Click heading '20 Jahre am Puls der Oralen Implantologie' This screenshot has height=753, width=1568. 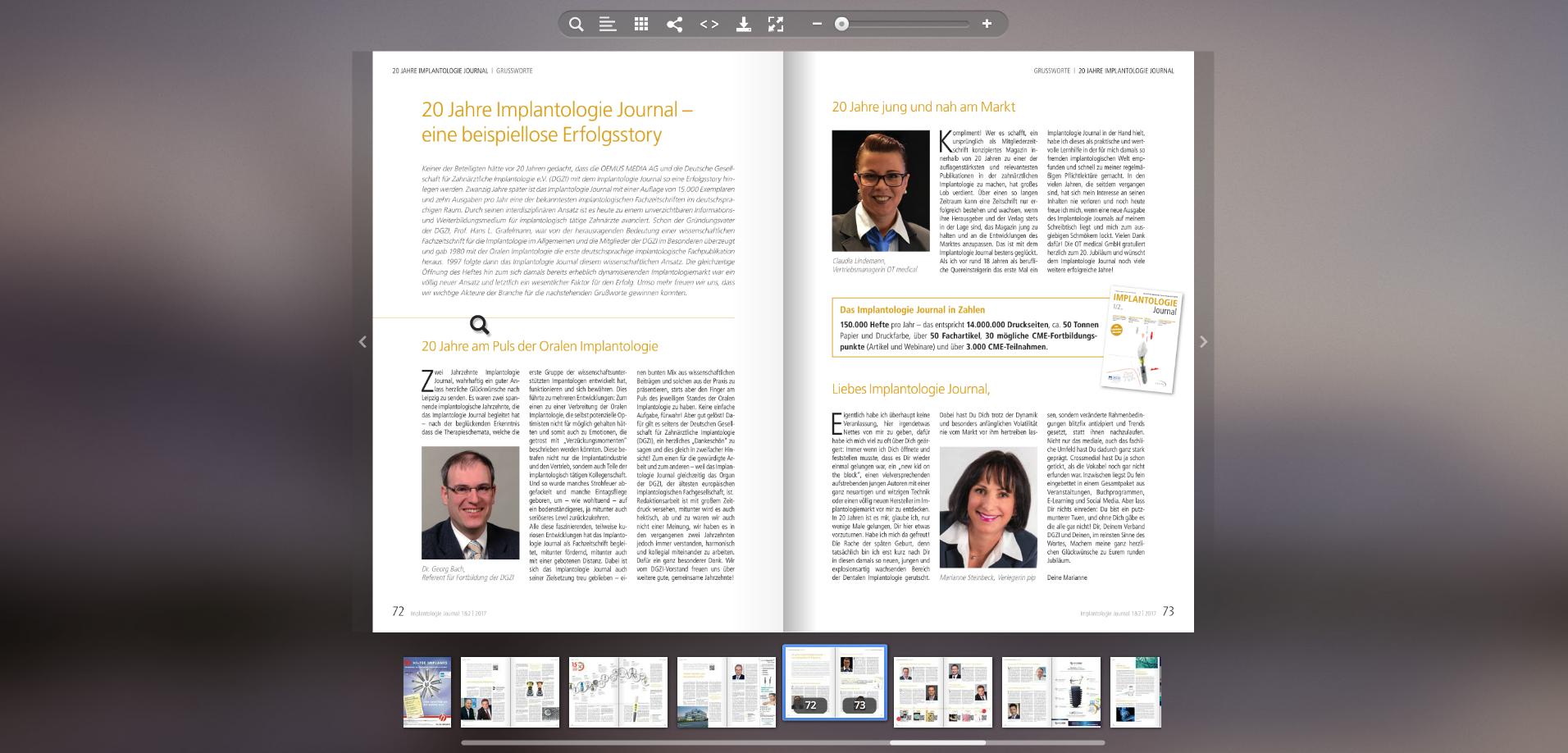click(540, 346)
